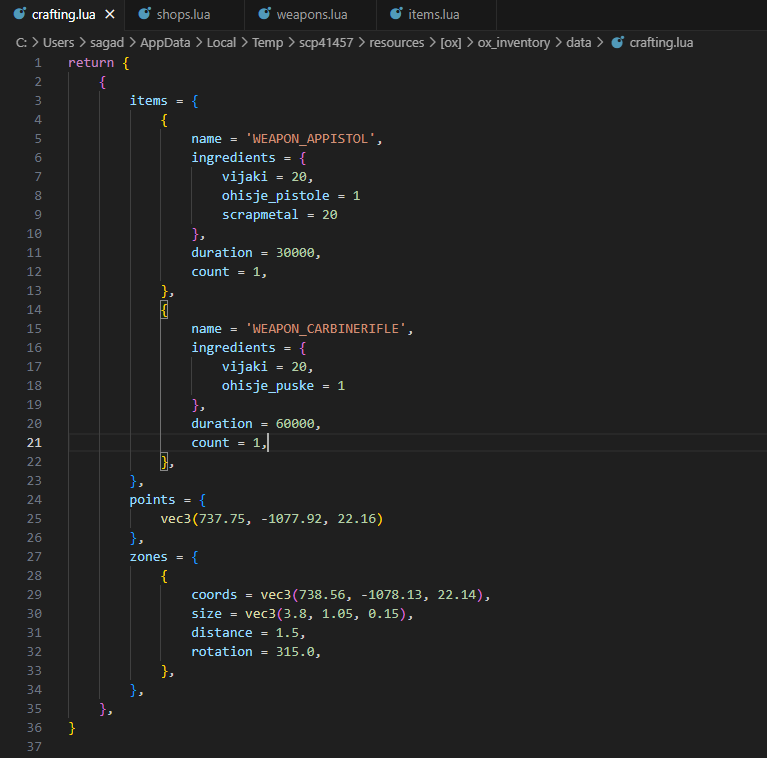This screenshot has width=767, height=758.
Task: Click the Lua file icon in breadcrumb
Action: point(617,43)
